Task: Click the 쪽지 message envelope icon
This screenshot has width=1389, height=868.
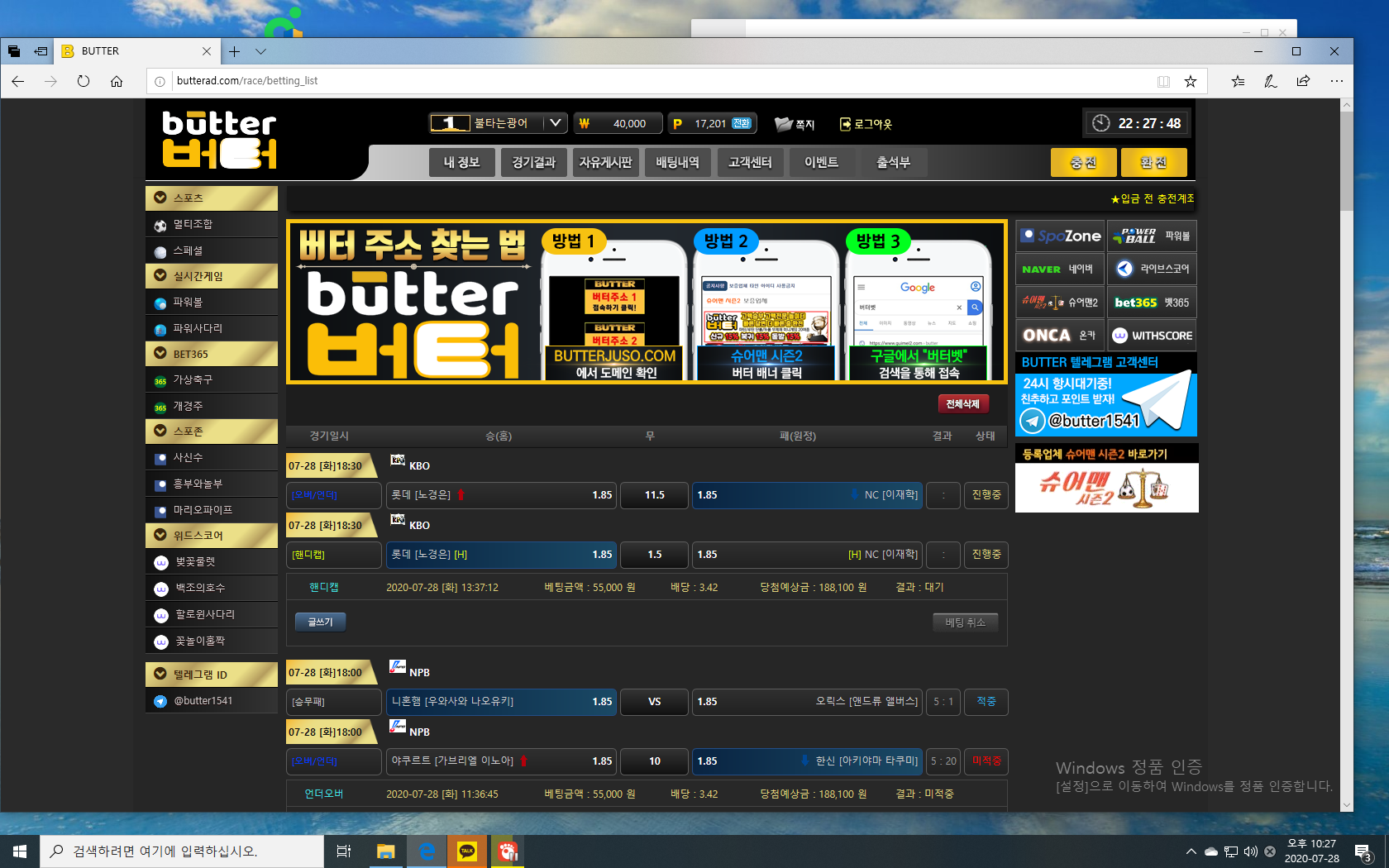Action: pyautogui.click(x=783, y=124)
